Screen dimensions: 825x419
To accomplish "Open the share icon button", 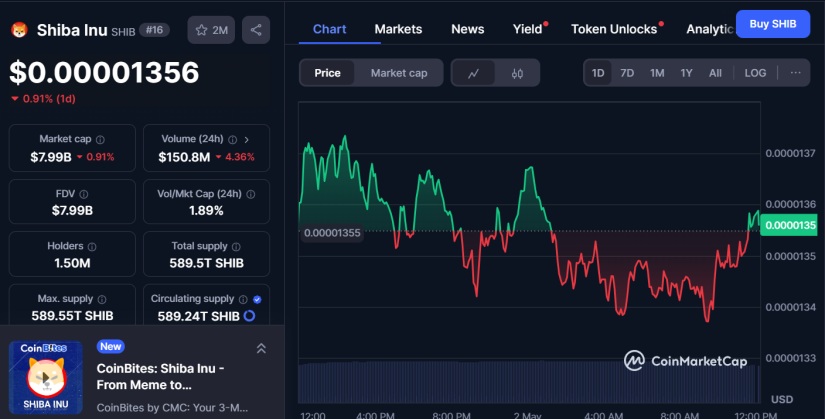I will point(256,30).
